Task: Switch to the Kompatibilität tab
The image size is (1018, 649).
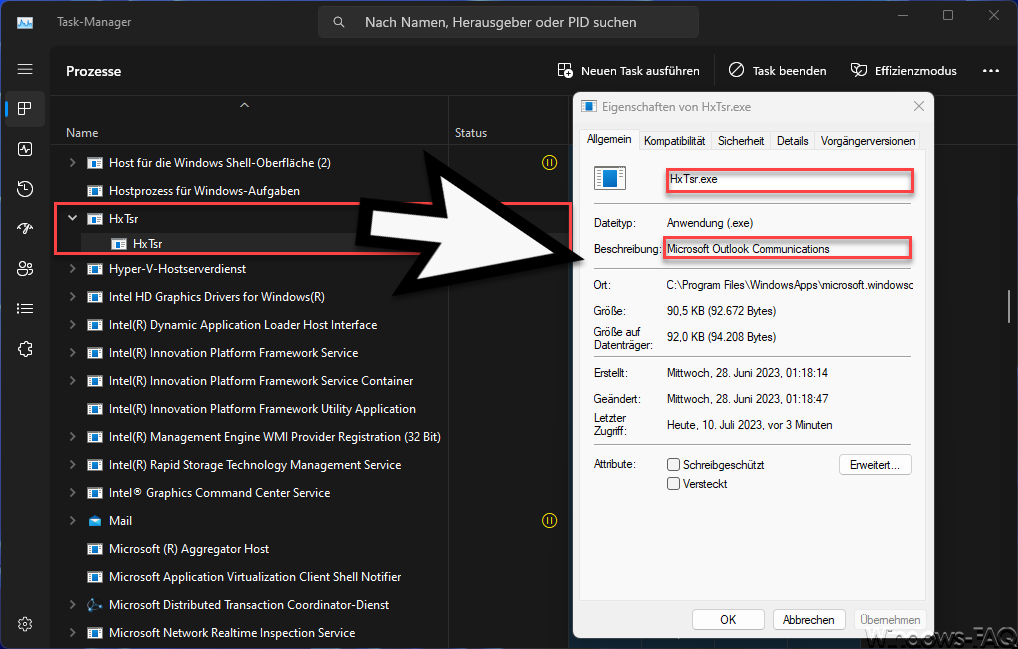Action: (675, 141)
